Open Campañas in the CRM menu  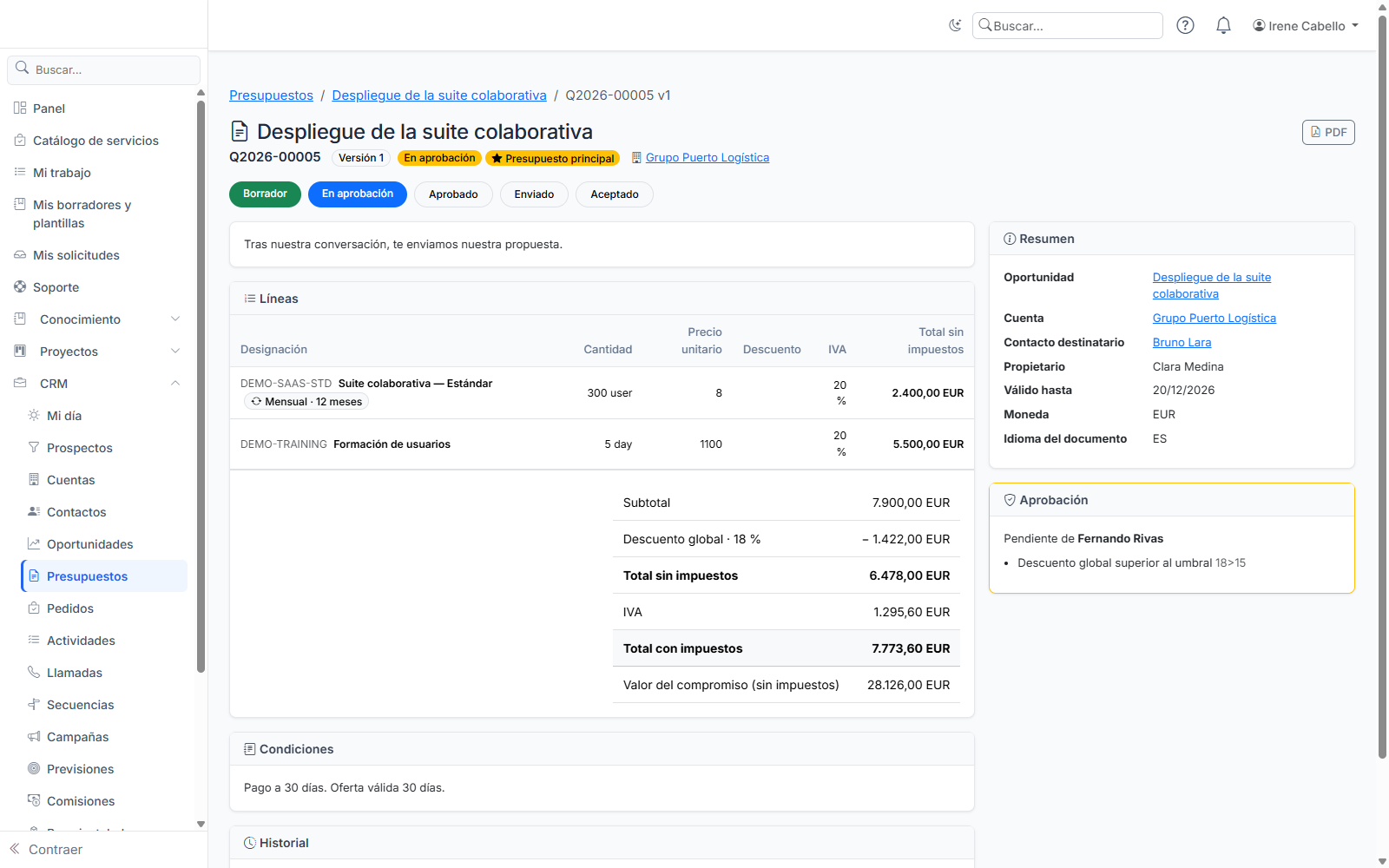click(x=104, y=737)
